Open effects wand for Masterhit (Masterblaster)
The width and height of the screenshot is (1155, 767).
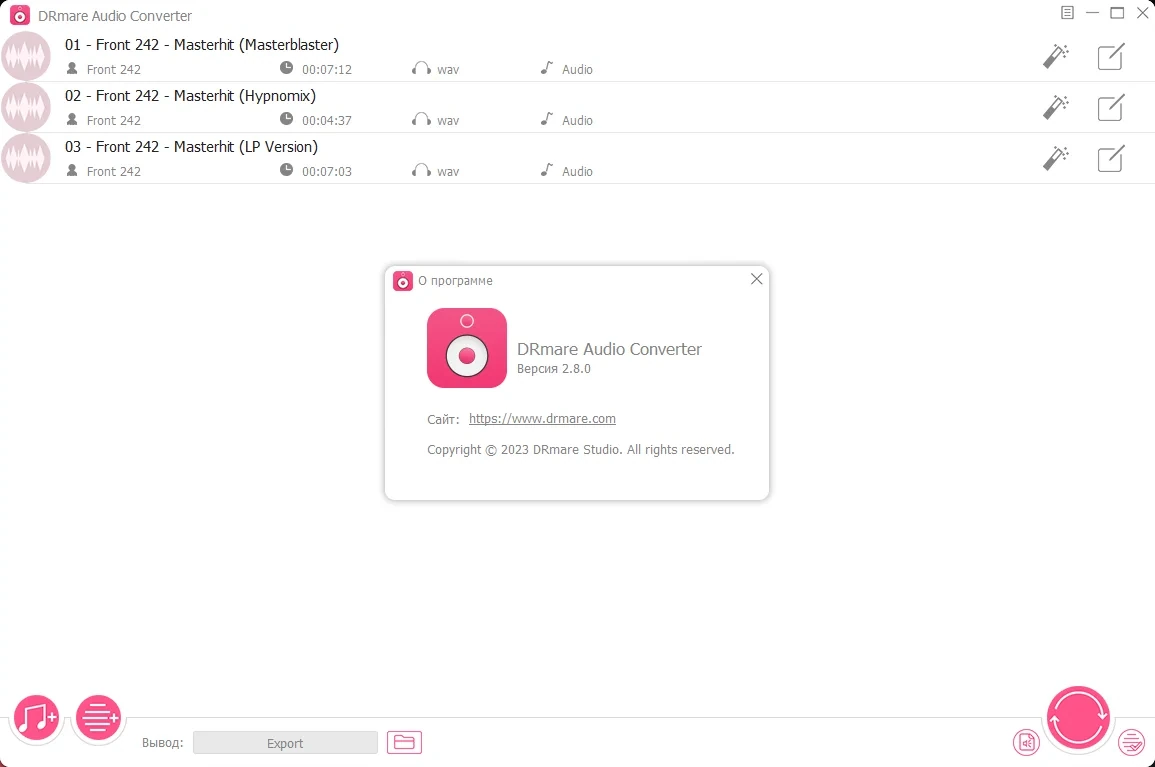click(1056, 56)
